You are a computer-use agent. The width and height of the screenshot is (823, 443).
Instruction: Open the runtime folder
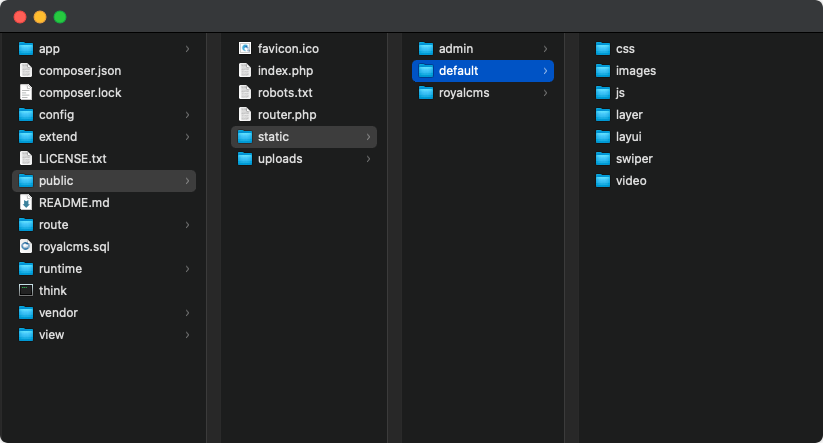point(60,268)
